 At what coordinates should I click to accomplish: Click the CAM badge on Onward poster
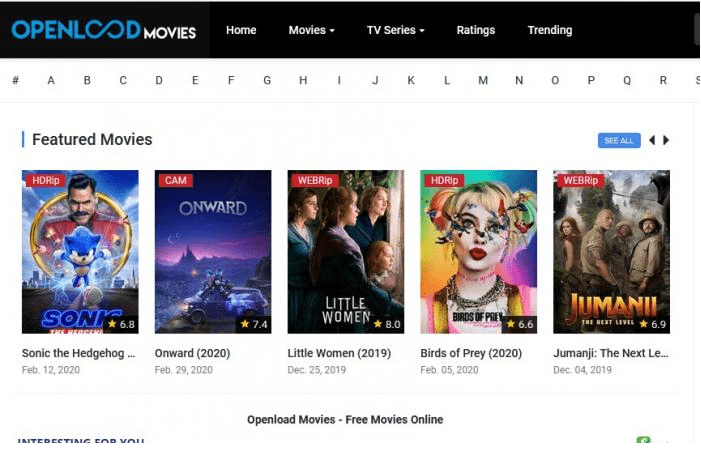point(176,180)
